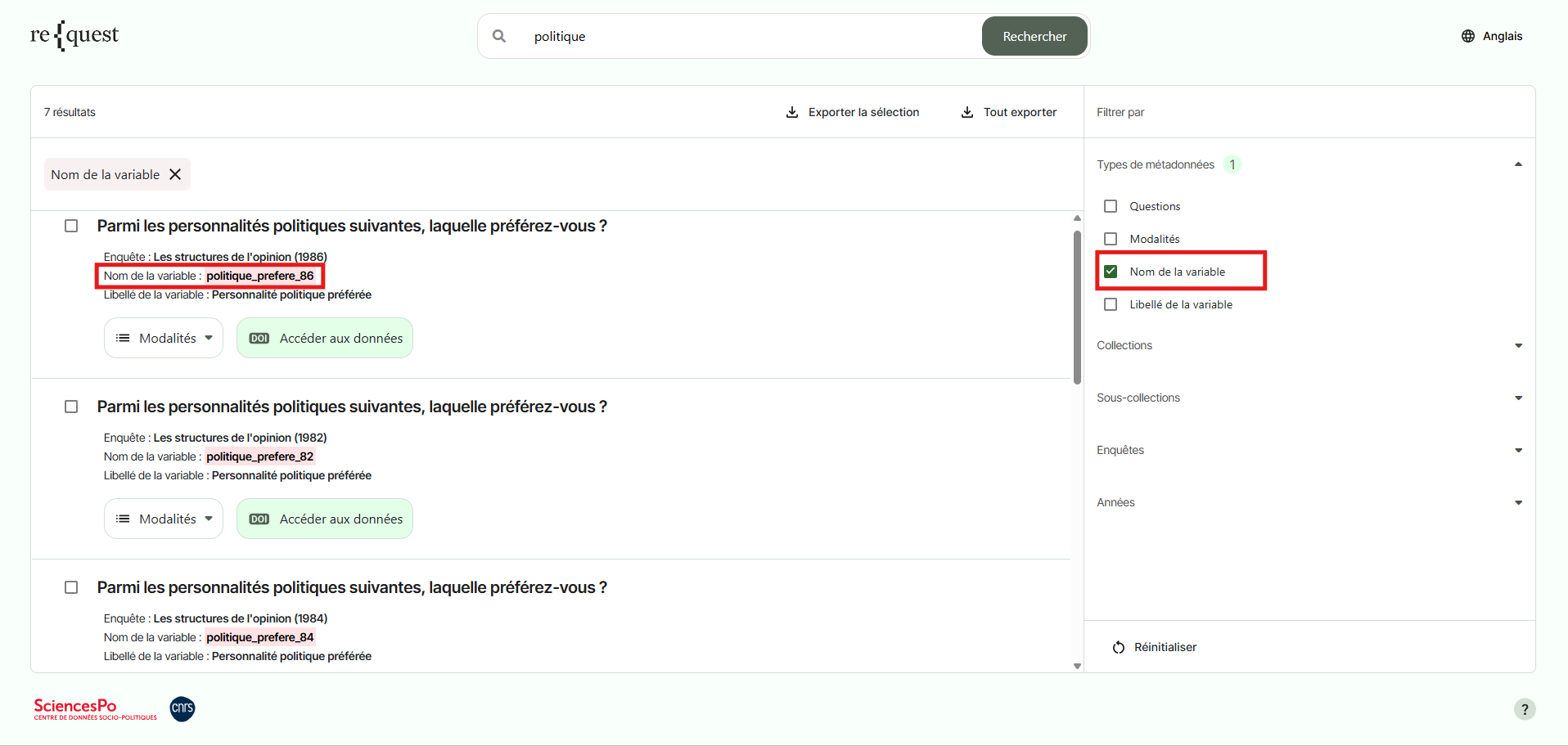
Task: Click Accéder aux données for 1986 survey
Action: point(325,338)
